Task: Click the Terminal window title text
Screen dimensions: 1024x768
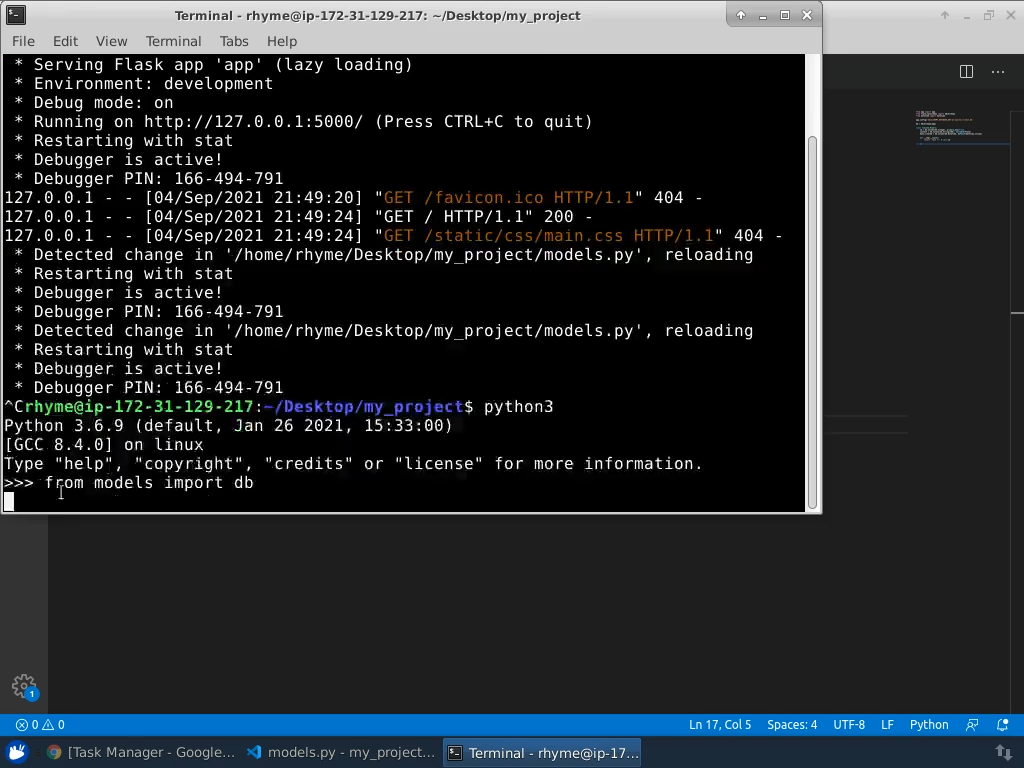Action: 377,16
